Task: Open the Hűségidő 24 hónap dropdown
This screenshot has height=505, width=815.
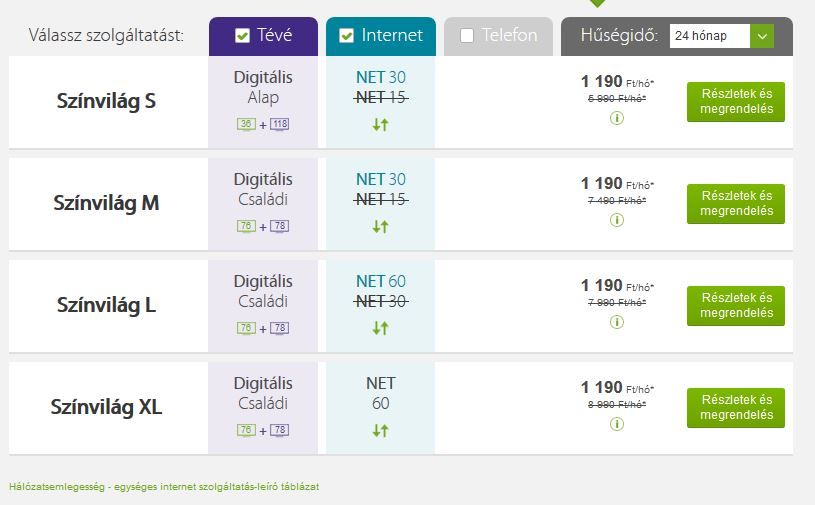Action: pyautogui.click(x=721, y=36)
